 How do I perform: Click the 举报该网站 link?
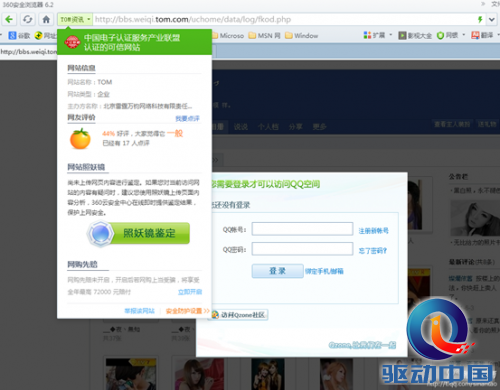click(x=139, y=311)
